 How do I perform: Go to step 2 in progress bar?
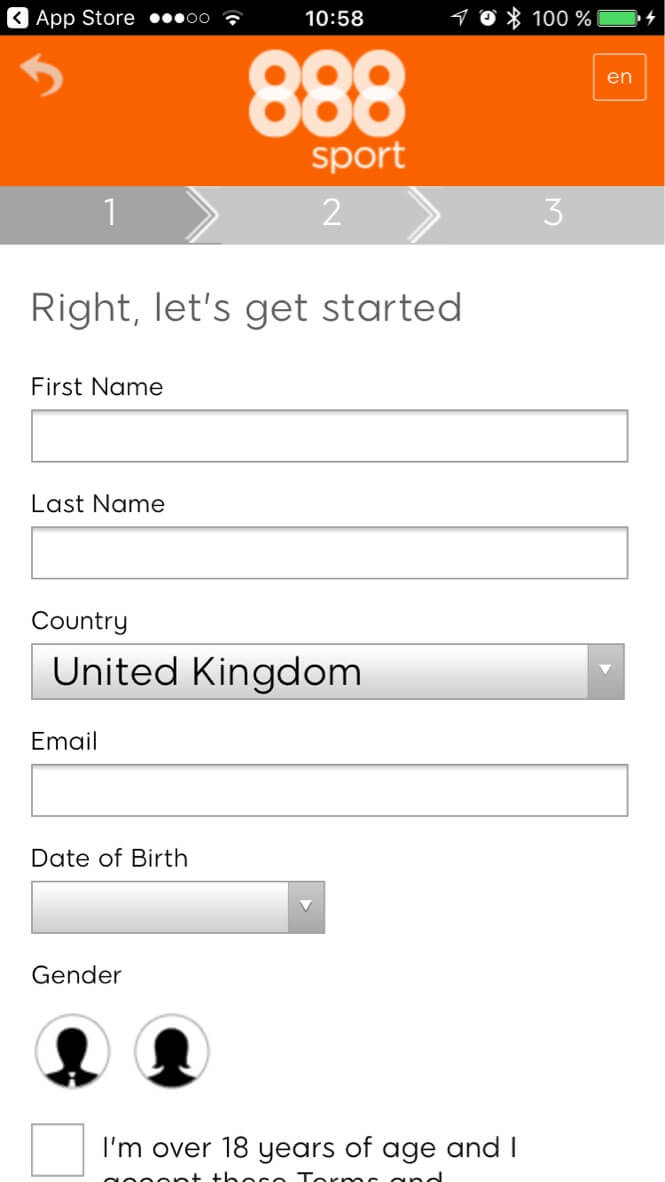tap(332, 214)
